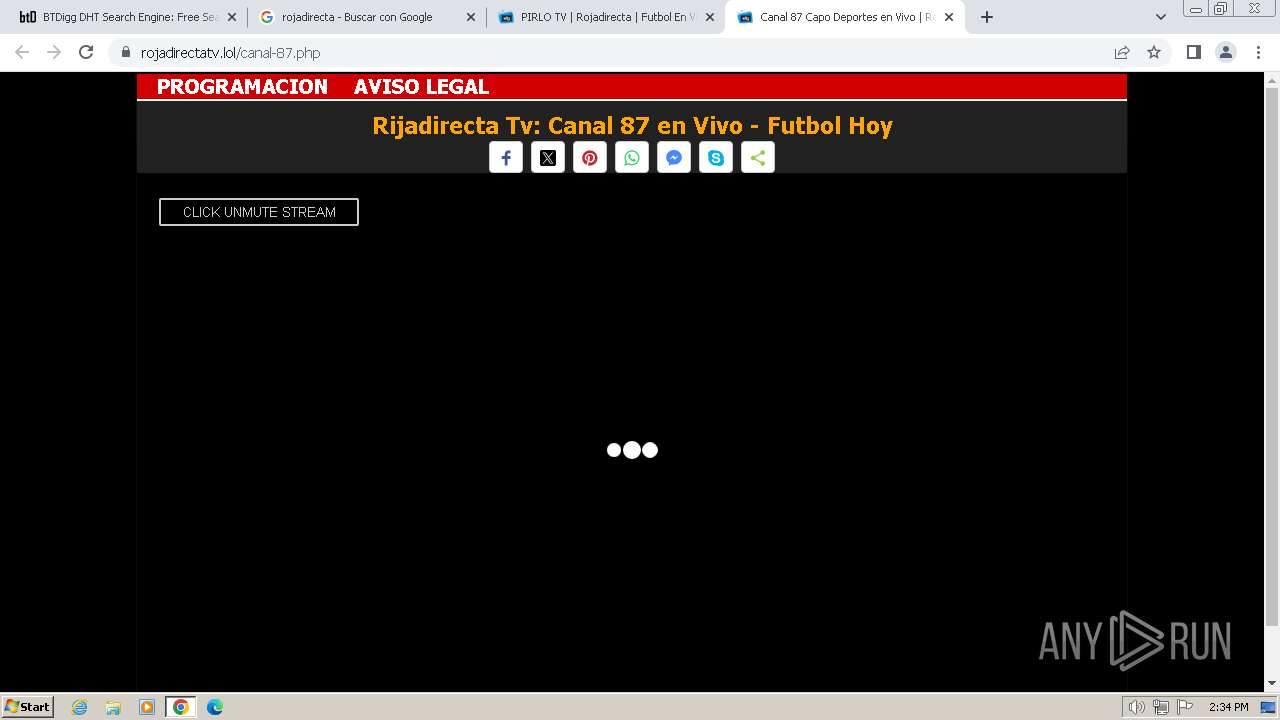
Task: Share page via Skype
Action: point(716,158)
